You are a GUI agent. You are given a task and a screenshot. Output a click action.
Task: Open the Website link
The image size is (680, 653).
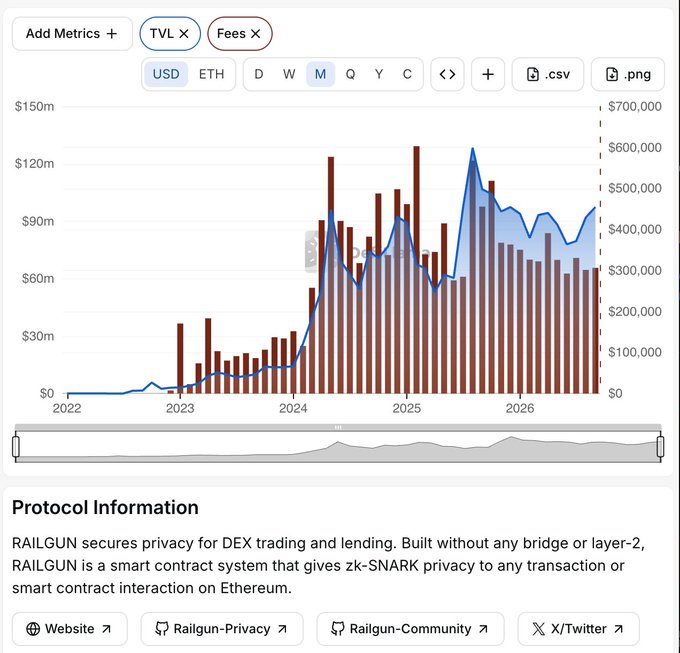tap(70, 629)
